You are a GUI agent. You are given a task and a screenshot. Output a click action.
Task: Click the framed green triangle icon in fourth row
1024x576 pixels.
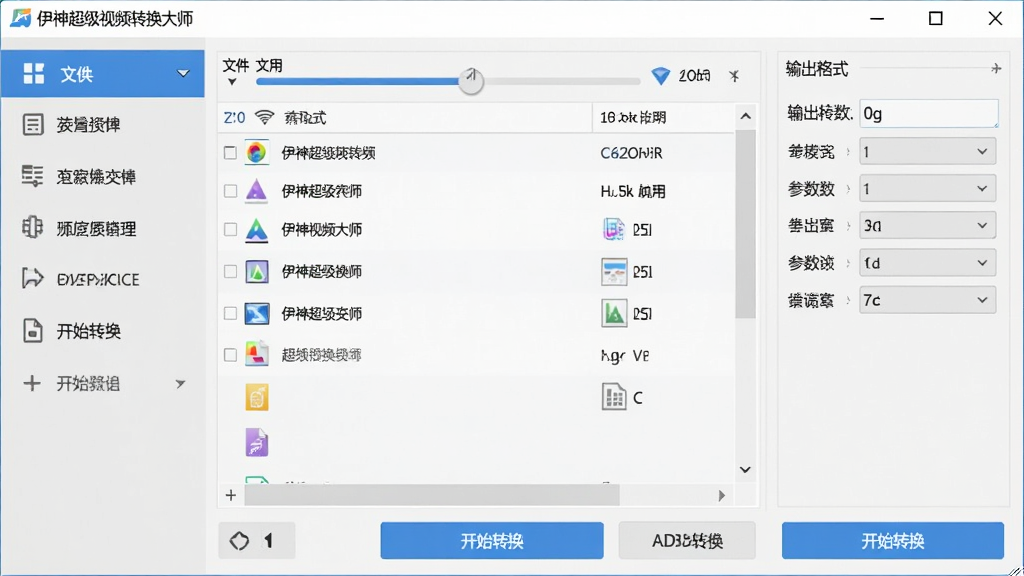(x=257, y=271)
